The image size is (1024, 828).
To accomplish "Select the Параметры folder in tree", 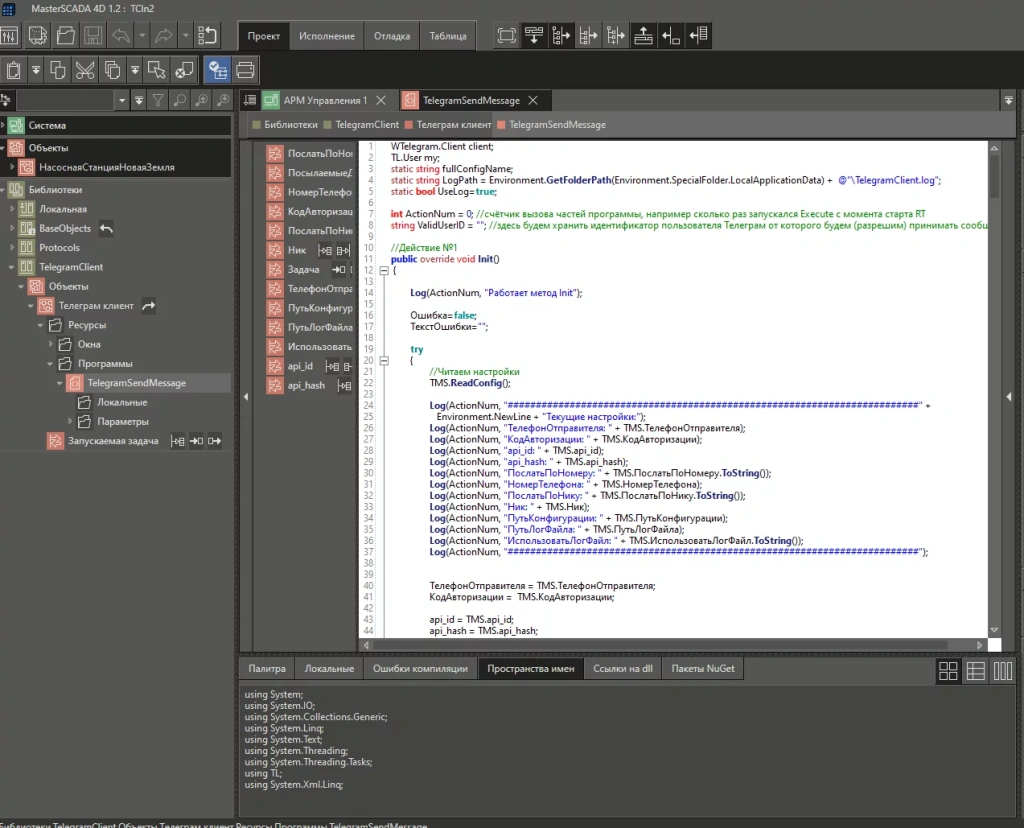I will [x=122, y=421].
